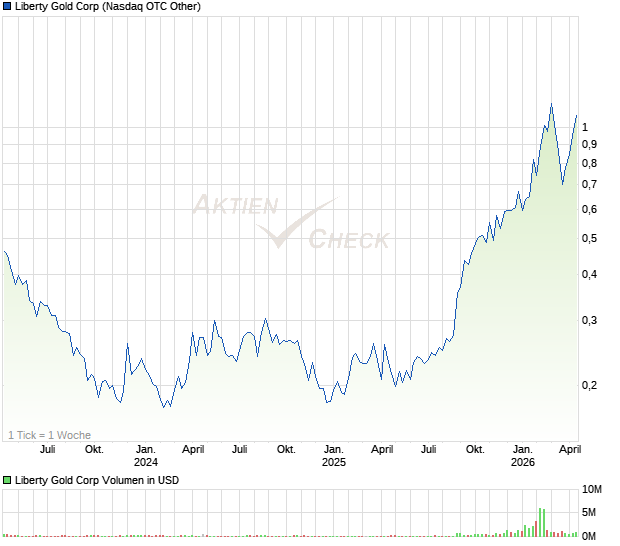The width and height of the screenshot is (620, 546).
Task: Click the Aktien word in the watermark
Action: pos(234,206)
